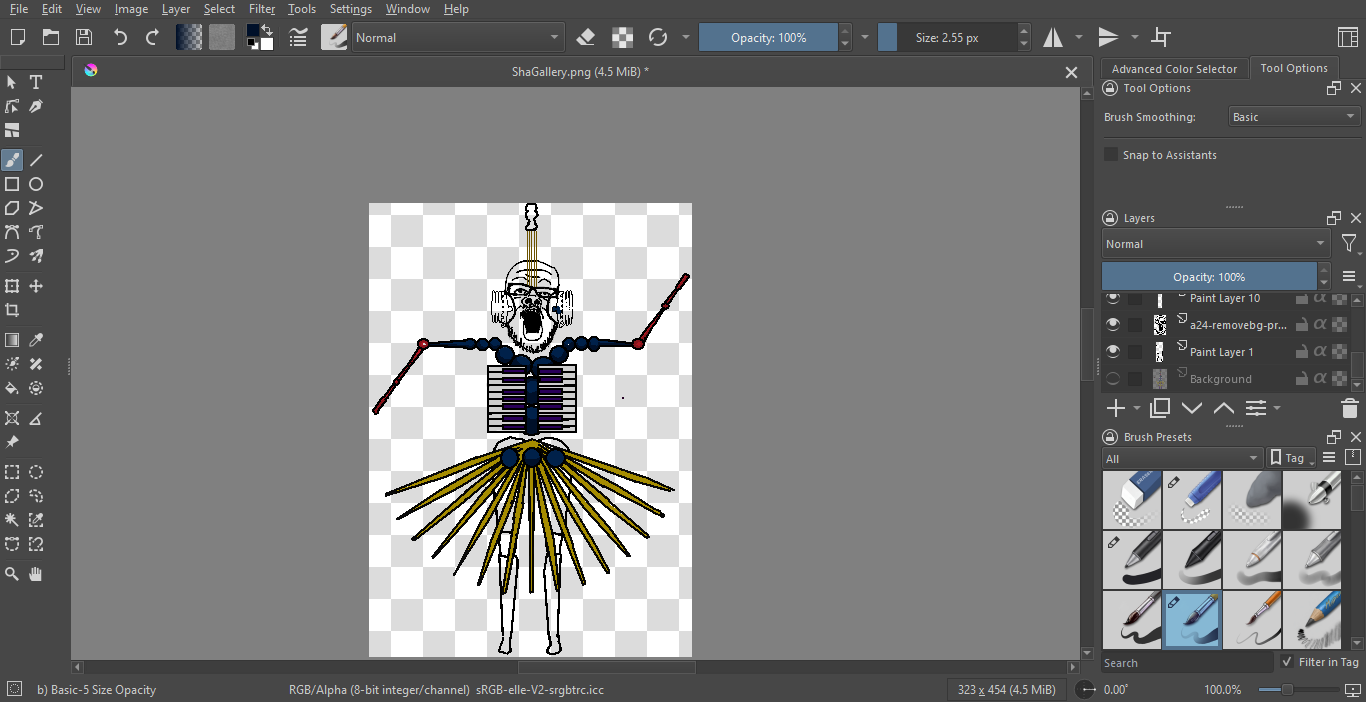Open Brush Smoothing dropdown
The image size is (1366, 702).
click(x=1293, y=117)
